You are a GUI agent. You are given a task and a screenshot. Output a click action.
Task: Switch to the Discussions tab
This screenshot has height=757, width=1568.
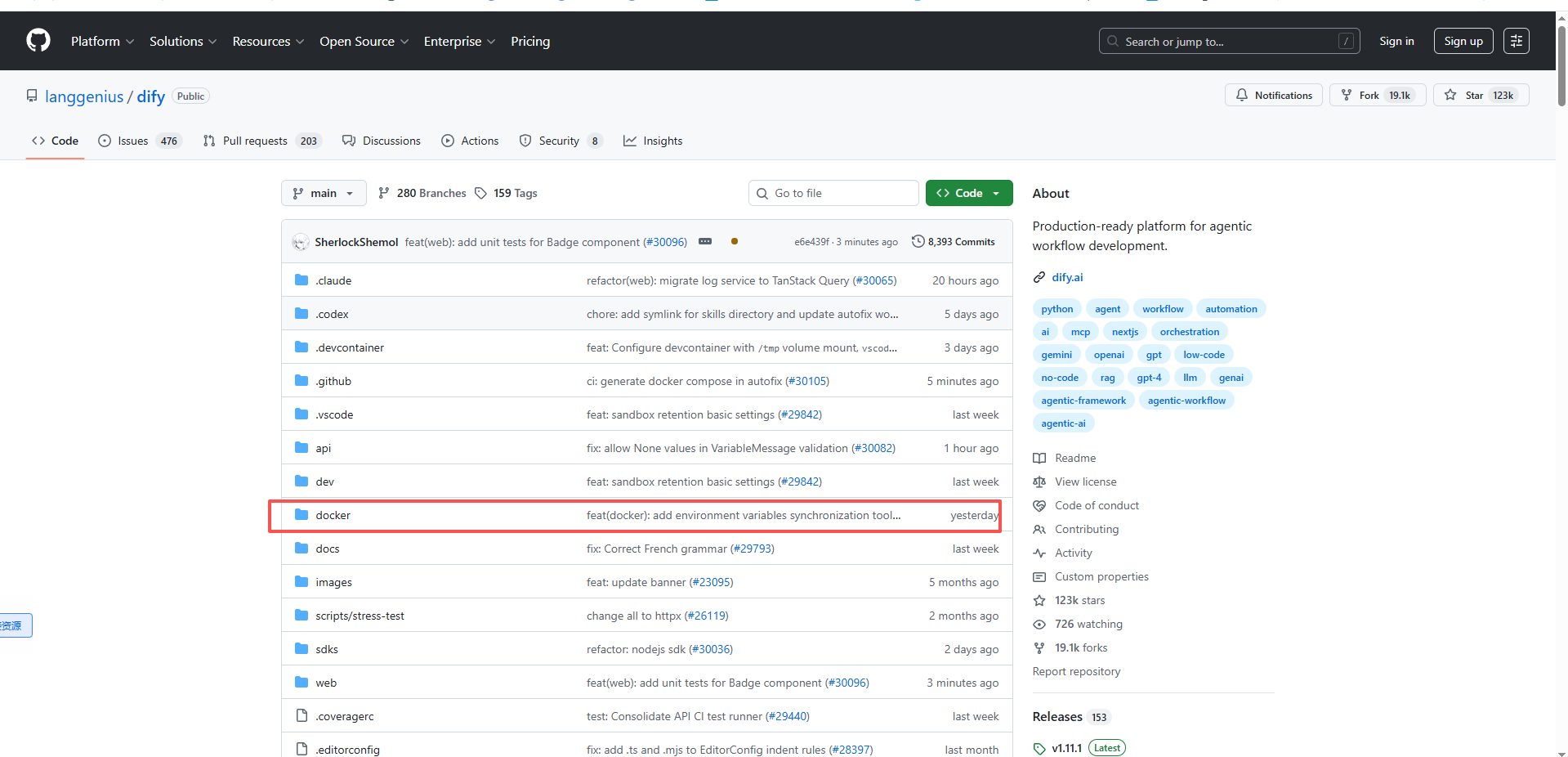(x=382, y=141)
